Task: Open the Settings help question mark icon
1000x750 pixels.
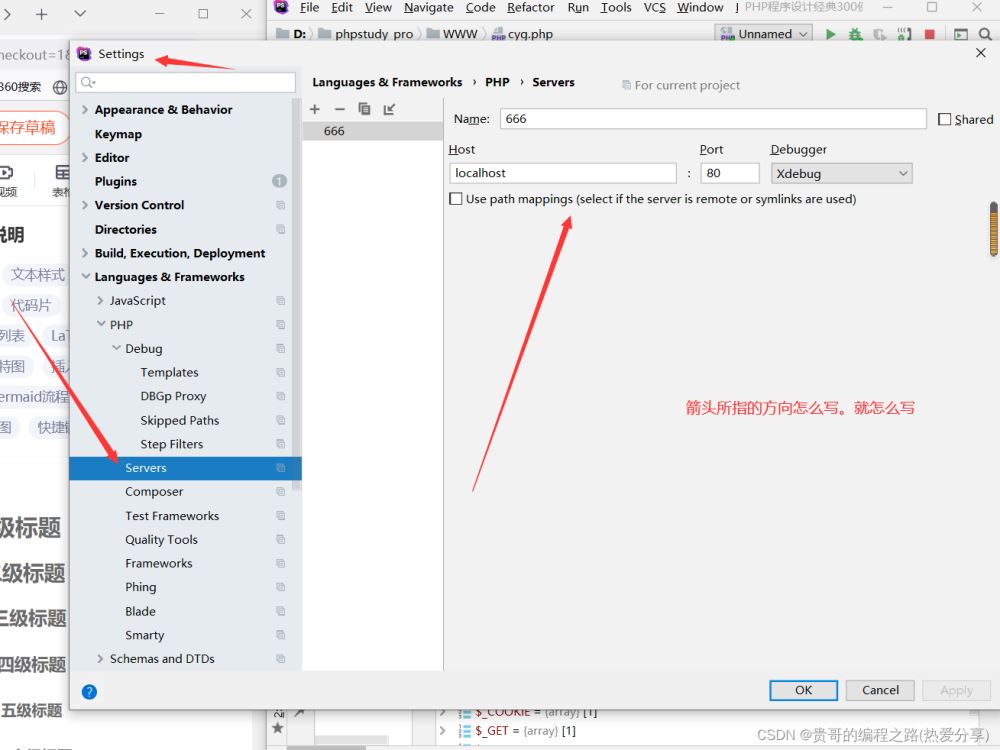Action: click(x=89, y=691)
